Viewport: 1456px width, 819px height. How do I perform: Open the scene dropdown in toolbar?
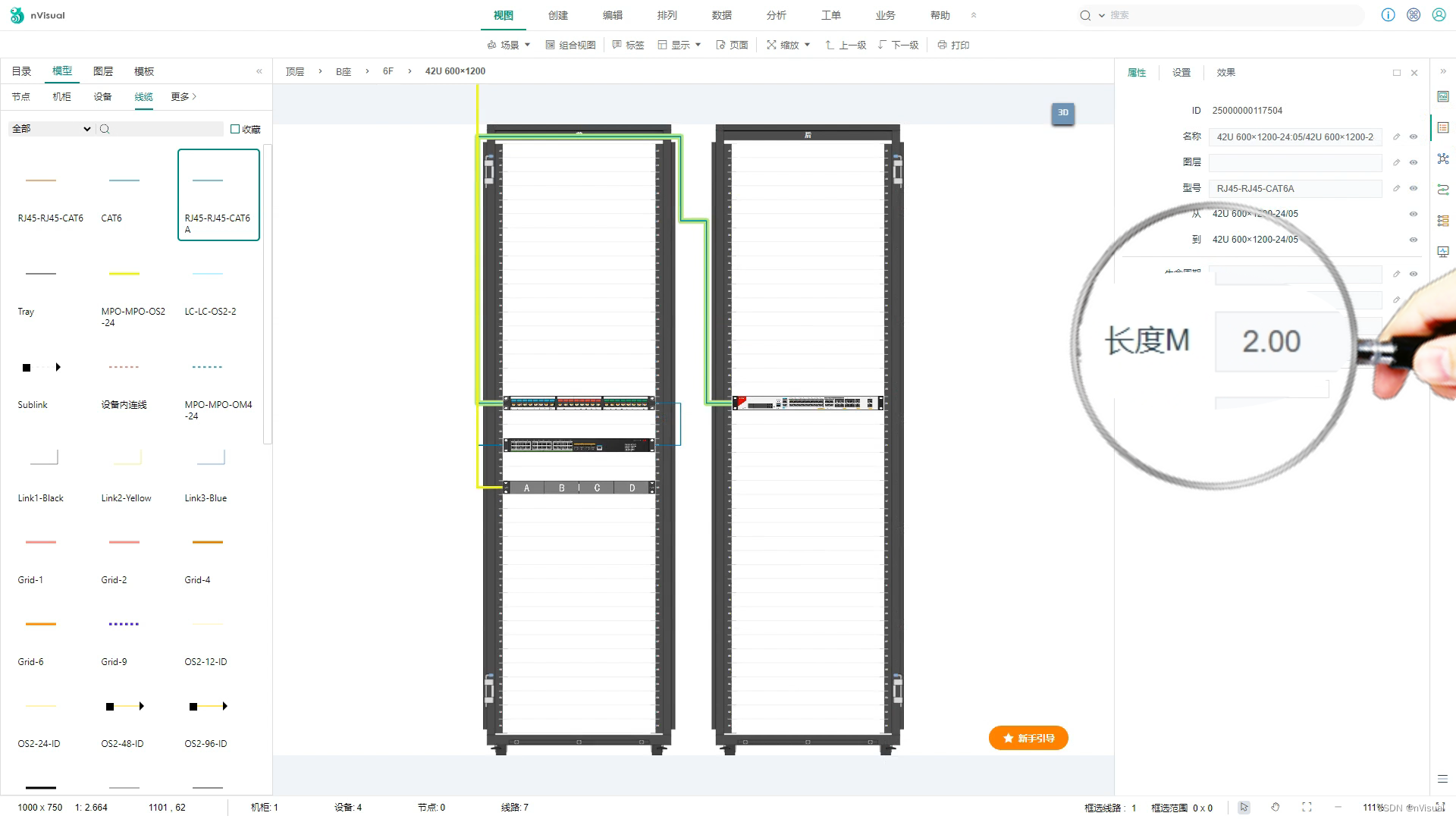point(509,45)
